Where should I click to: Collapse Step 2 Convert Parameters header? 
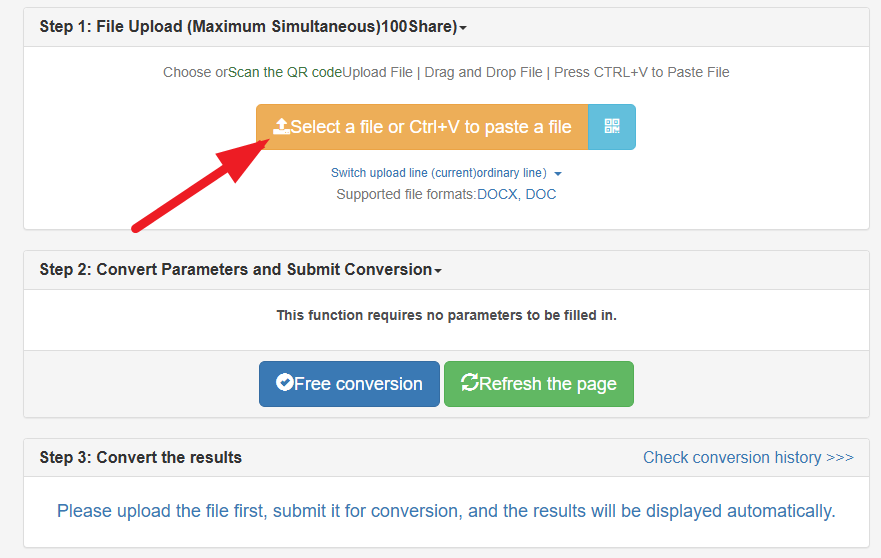pyautogui.click(x=240, y=270)
